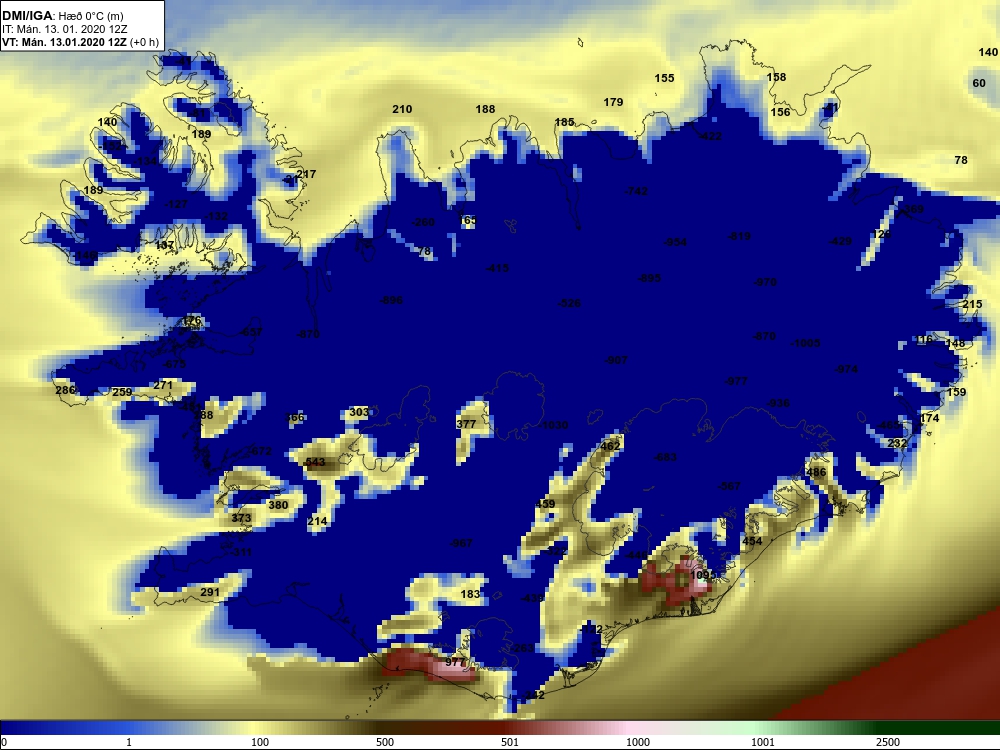Click the 286 value on the western peninsula
The width and height of the screenshot is (1000, 750).
pos(65,390)
